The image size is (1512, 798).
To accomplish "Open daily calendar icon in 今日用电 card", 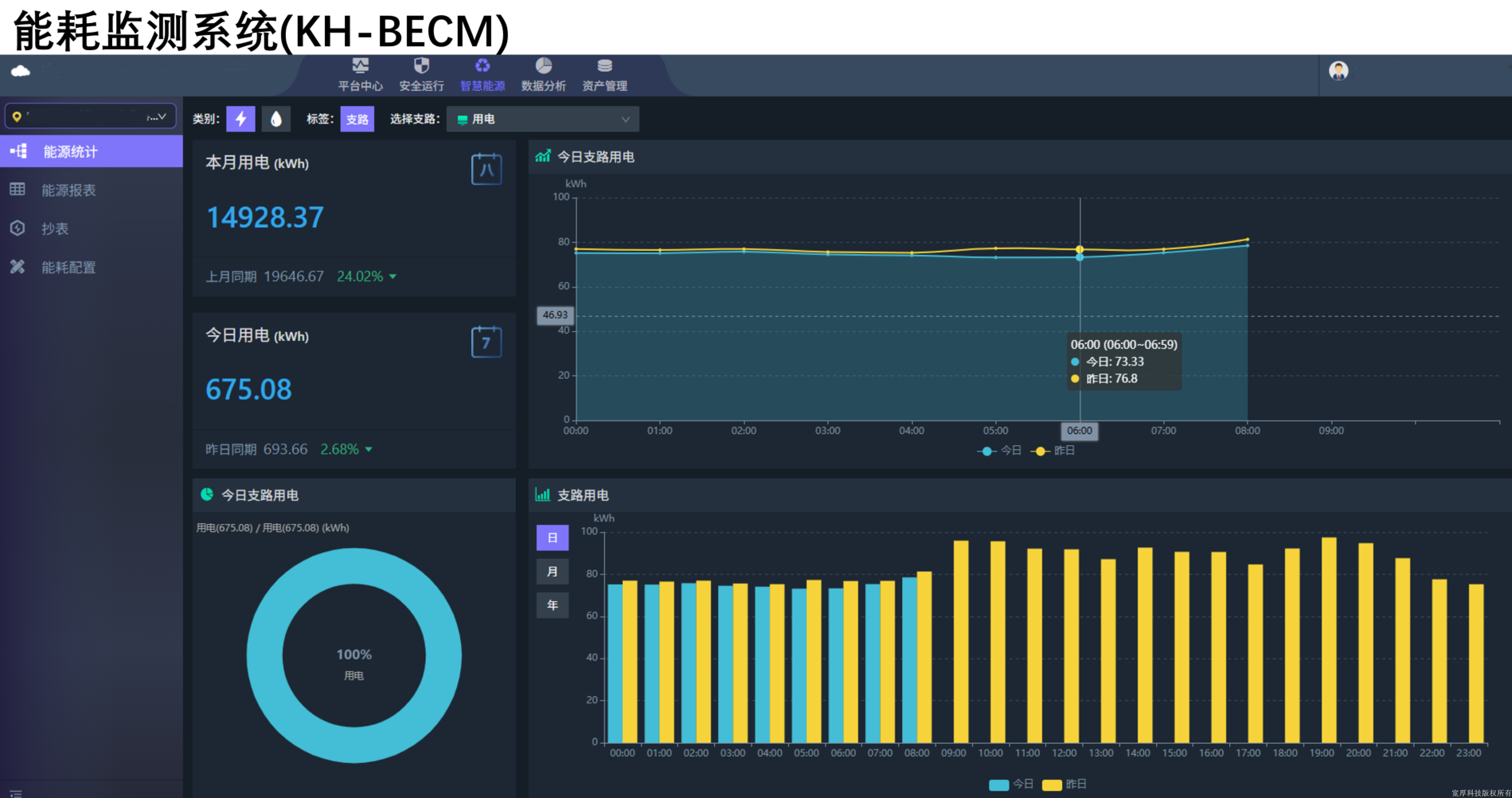I will (486, 342).
